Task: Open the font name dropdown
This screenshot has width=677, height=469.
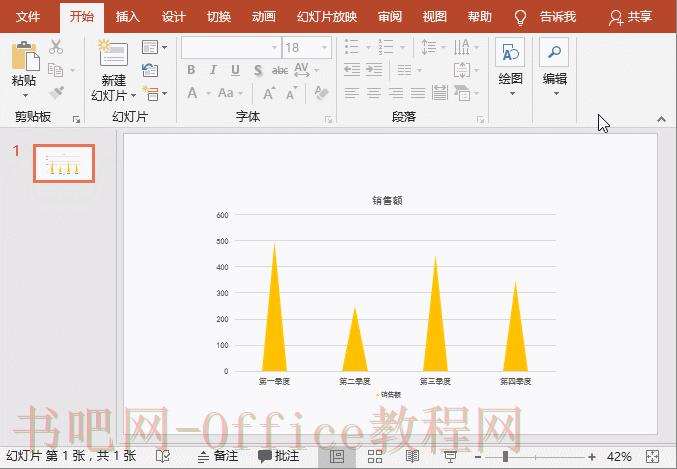Action: (275, 47)
